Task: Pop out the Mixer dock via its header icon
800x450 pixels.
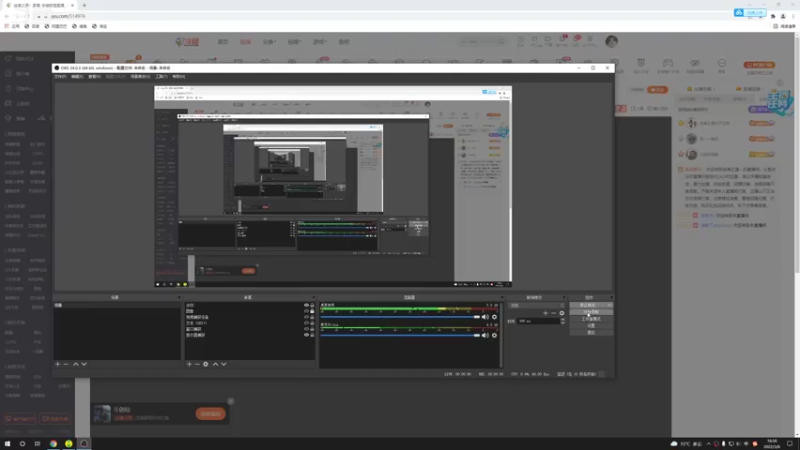Action: pyautogui.click(x=502, y=297)
